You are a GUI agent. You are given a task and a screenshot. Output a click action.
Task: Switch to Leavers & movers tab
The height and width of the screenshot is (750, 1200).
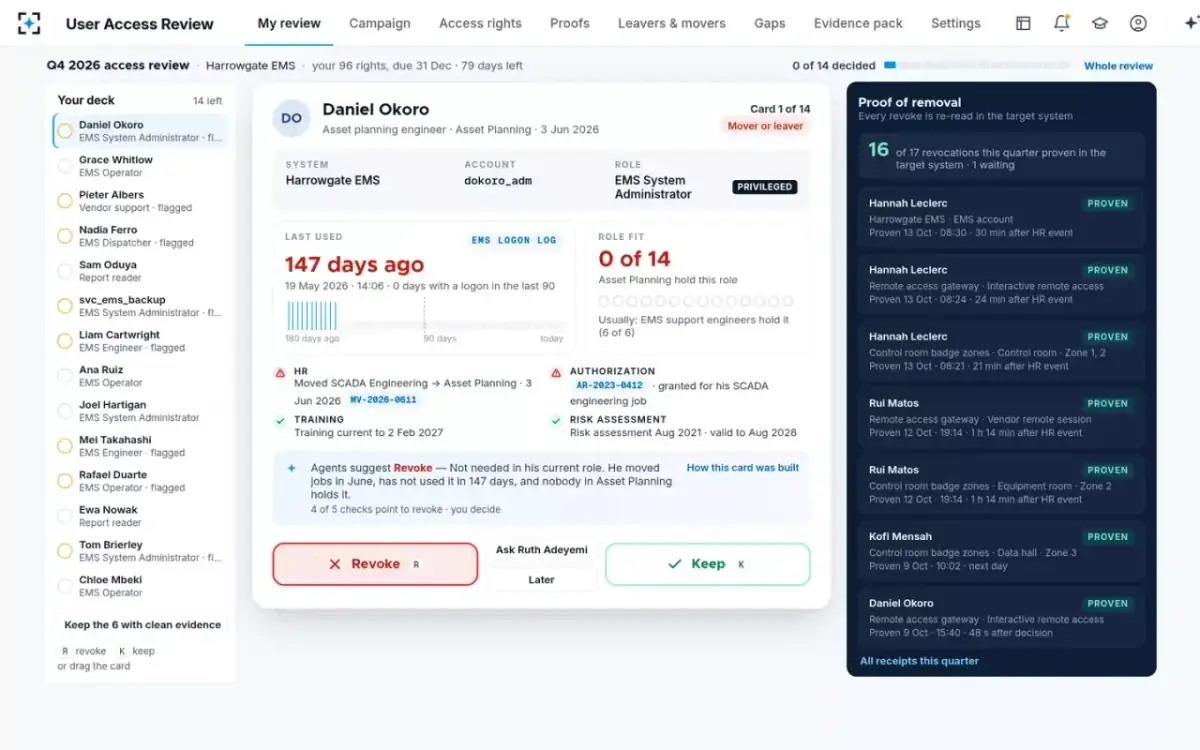pyautogui.click(x=672, y=23)
